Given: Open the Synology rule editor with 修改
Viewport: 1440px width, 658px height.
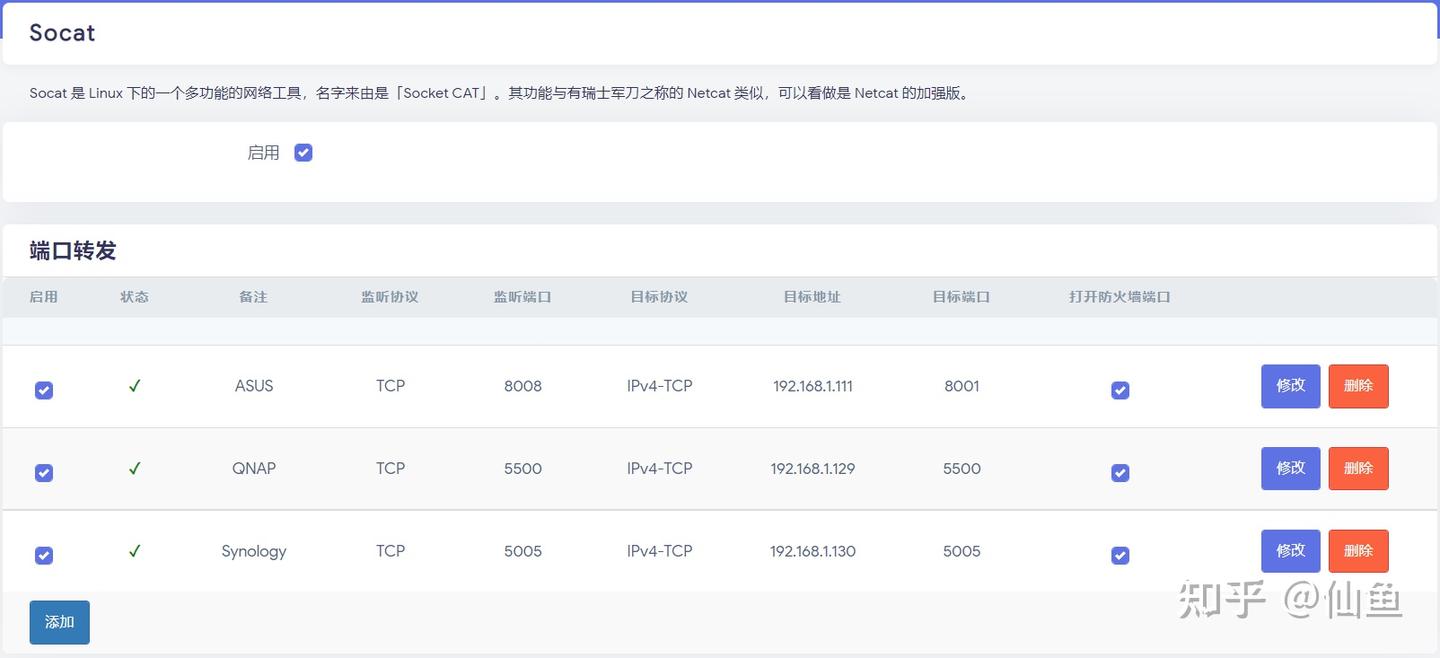Looking at the screenshot, I should (x=1290, y=550).
